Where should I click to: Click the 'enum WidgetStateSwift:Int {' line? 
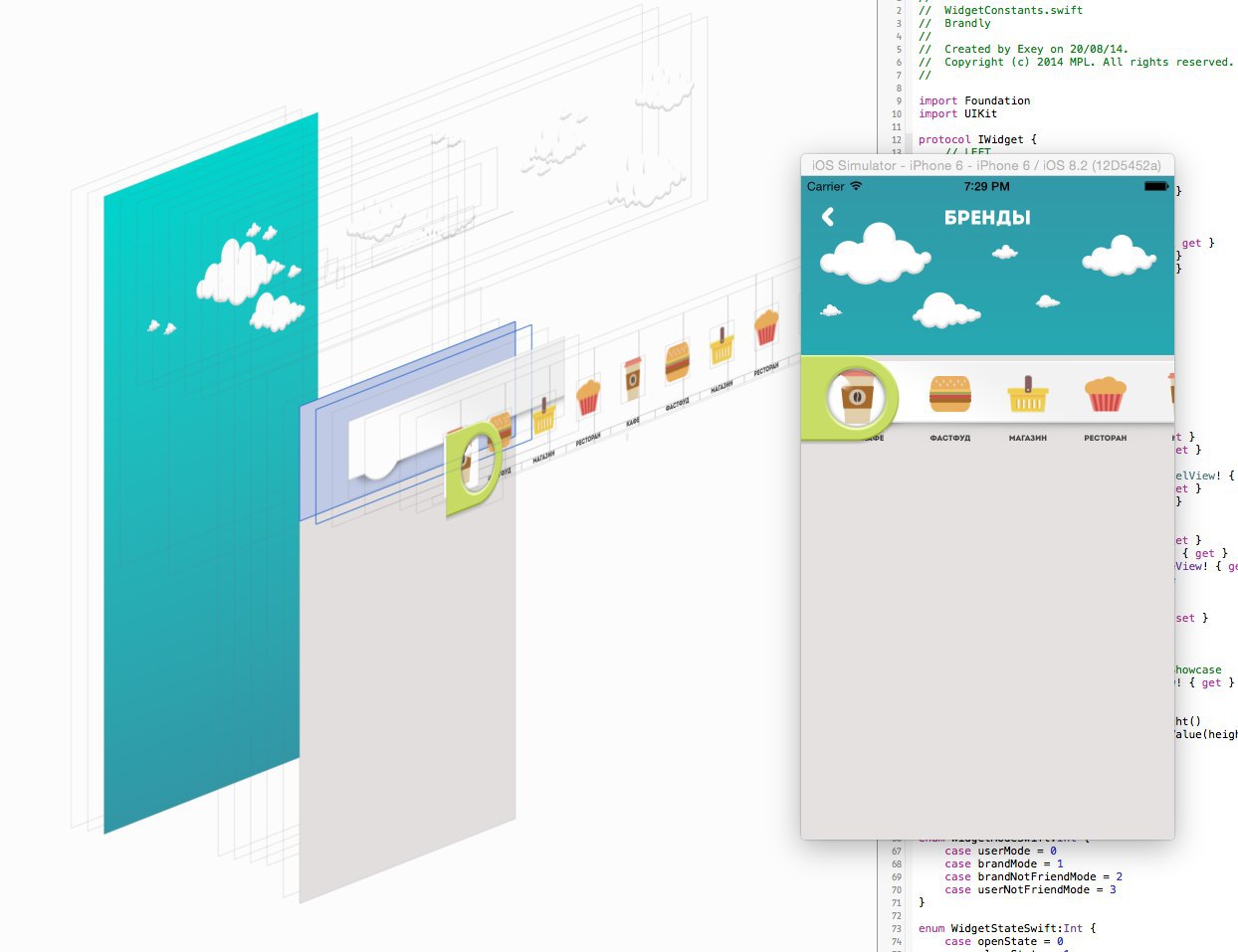pyautogui.click(x=1007, y=928)
